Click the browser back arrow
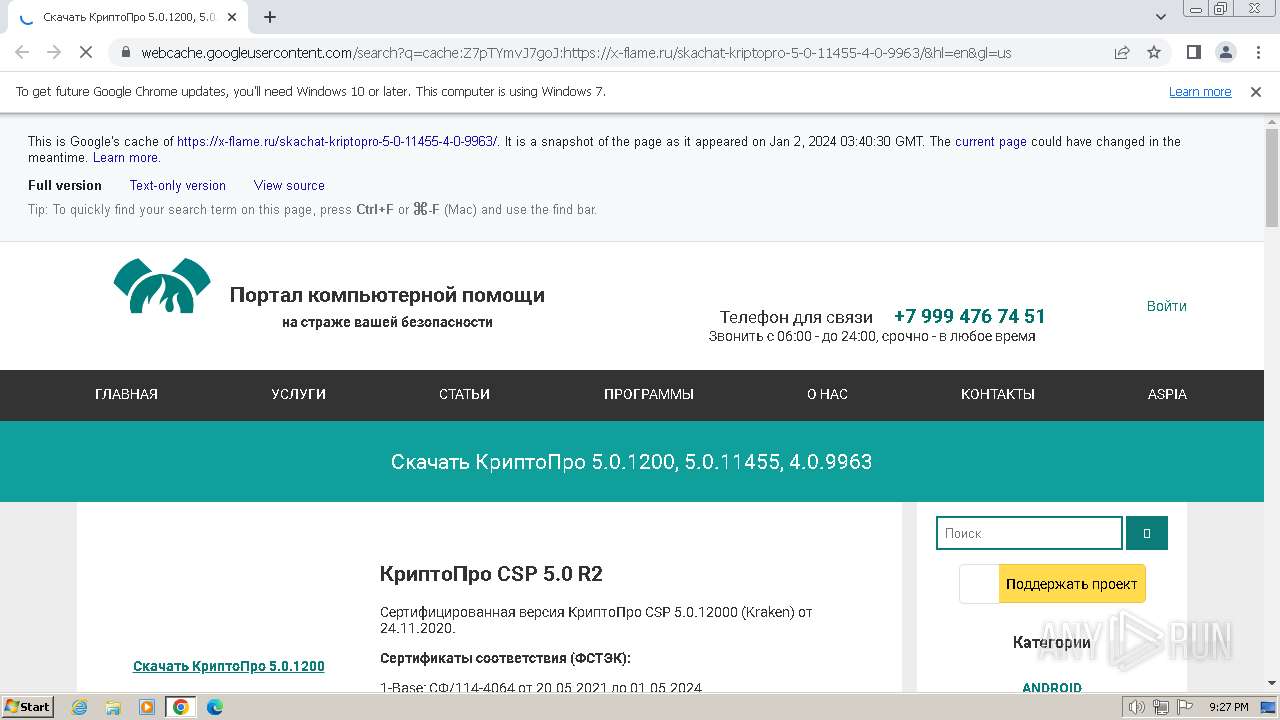 pos(22,52)
